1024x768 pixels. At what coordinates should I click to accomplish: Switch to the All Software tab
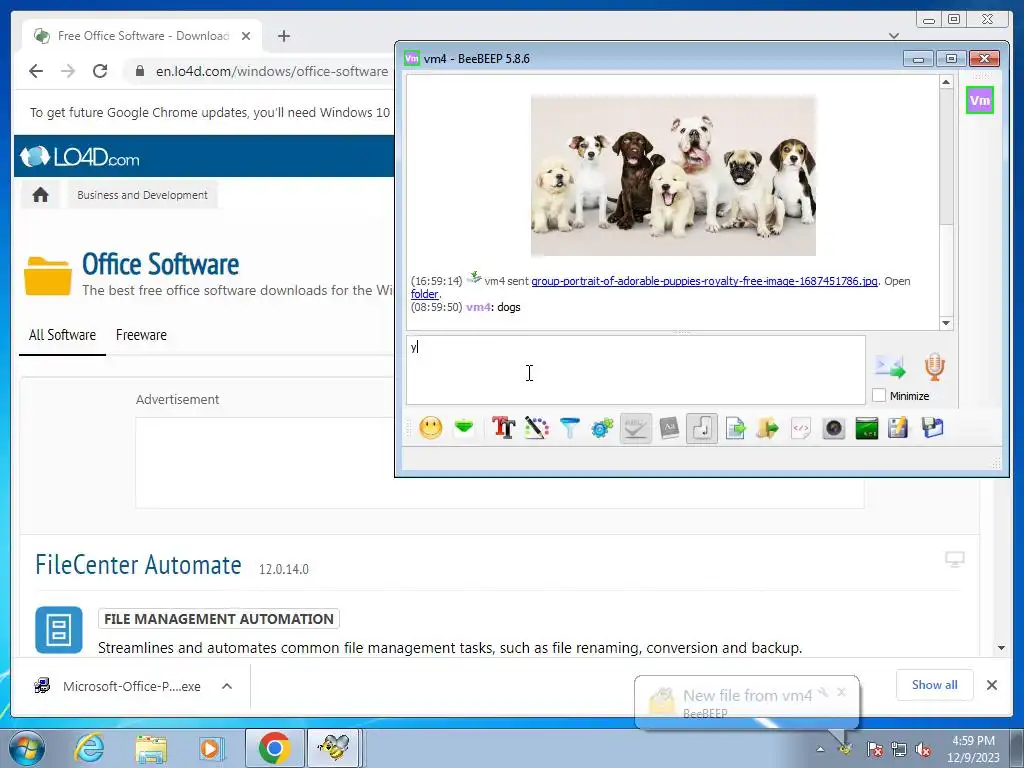tap(62, 335)
